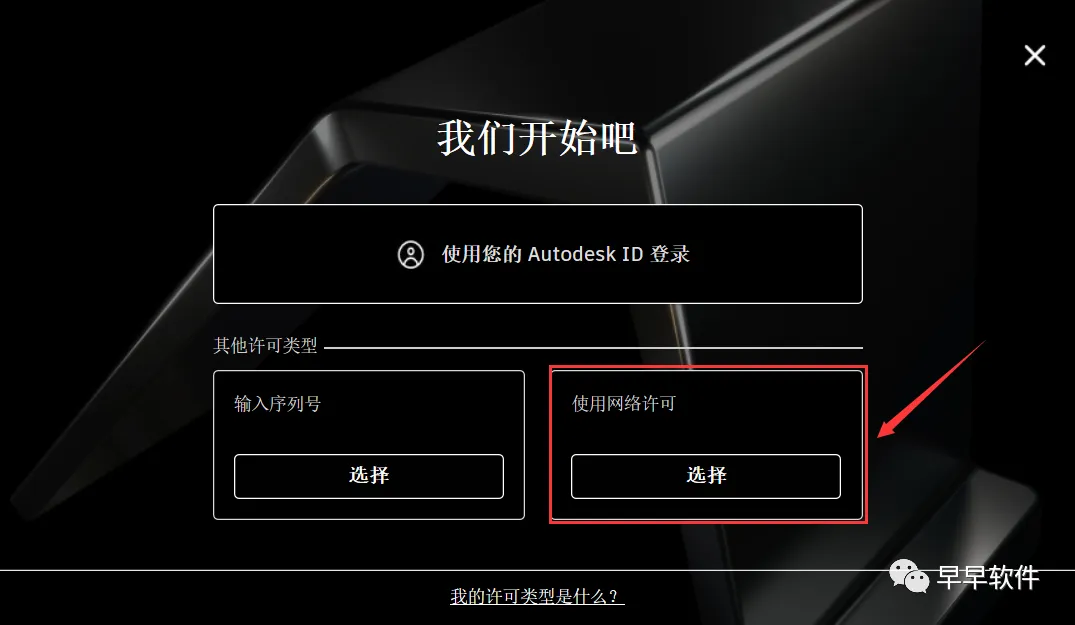Click the divider line beside 其他许可类型
This screenshot has height=625, width=1075.
[x=593, y=347]
